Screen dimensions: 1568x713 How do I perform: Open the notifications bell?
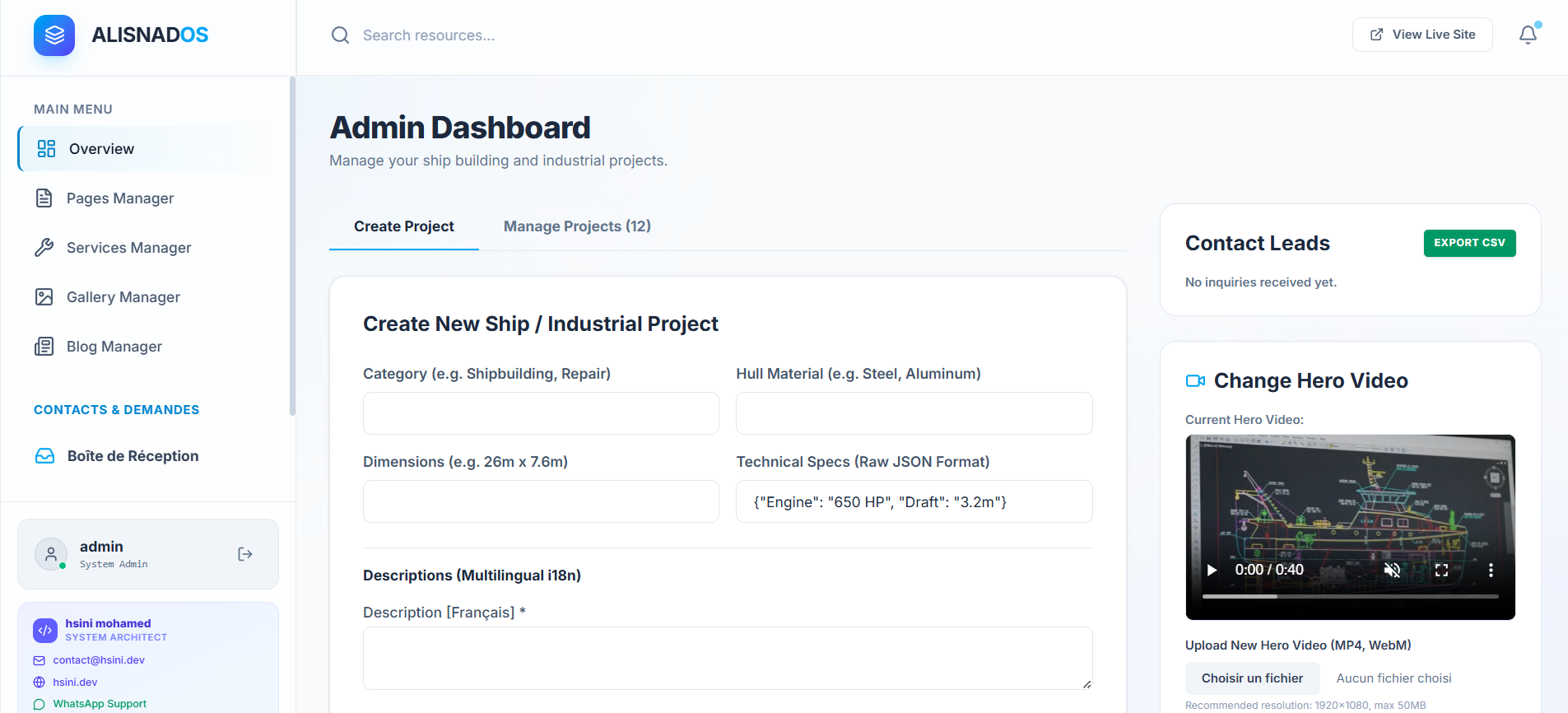(x=1528, y=35)
